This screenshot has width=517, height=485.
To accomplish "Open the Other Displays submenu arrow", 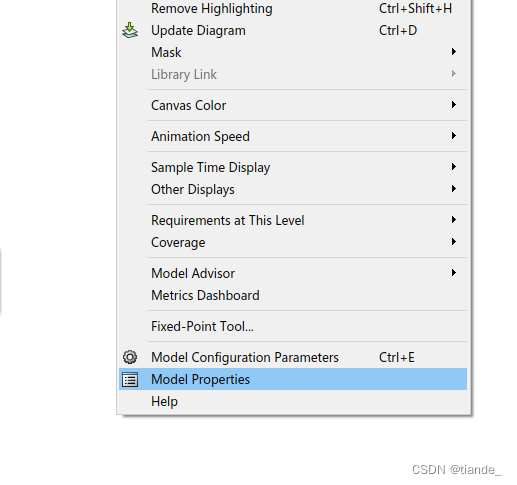I will (453, 189).
